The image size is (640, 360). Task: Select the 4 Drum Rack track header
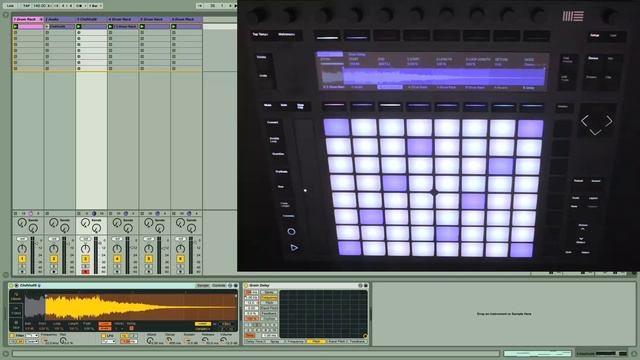tap(123, 19)
